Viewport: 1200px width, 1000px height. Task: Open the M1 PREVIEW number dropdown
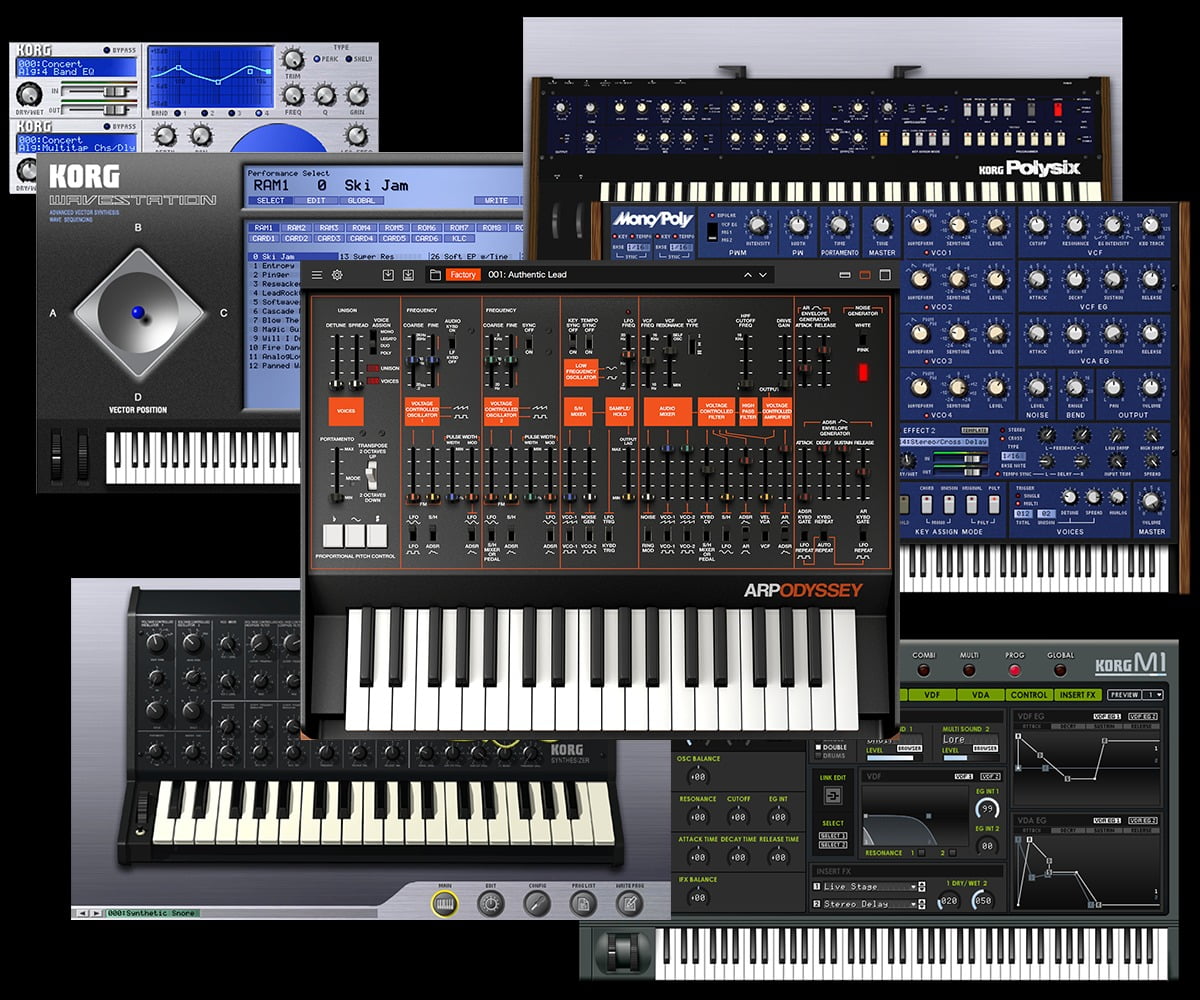(1154, 694)
